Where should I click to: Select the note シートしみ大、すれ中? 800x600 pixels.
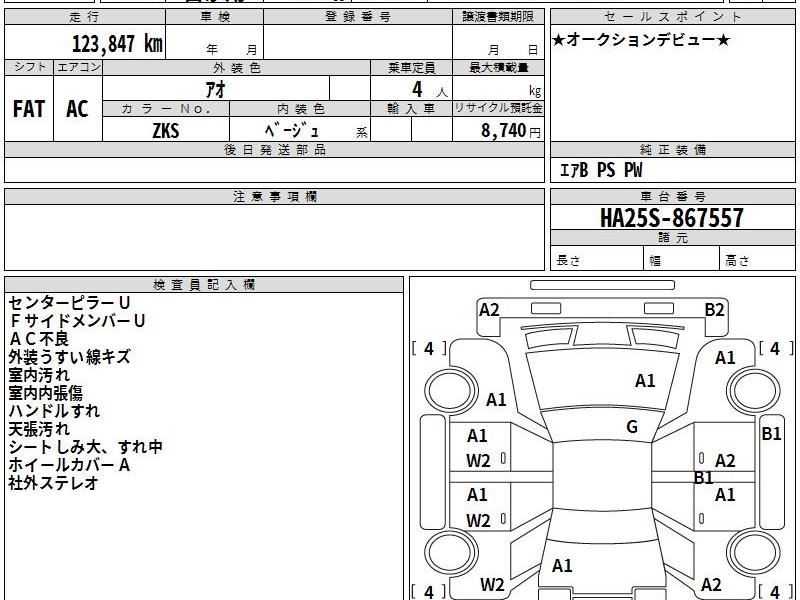point(85,447)
